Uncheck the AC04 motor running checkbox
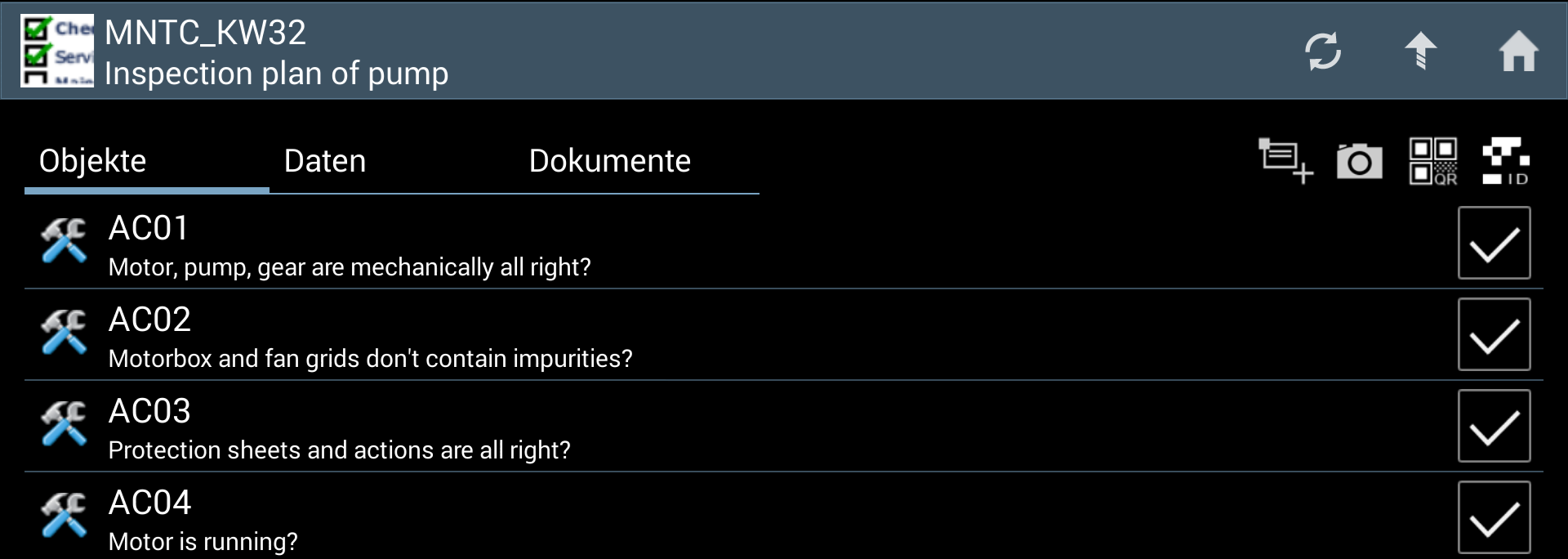This screenshot has height=559, width=1568. (1494, 517)
